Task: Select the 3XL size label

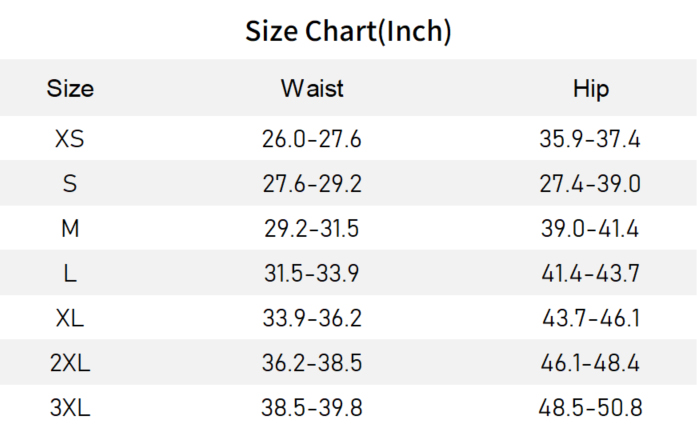Action: [x=70, y=408]
